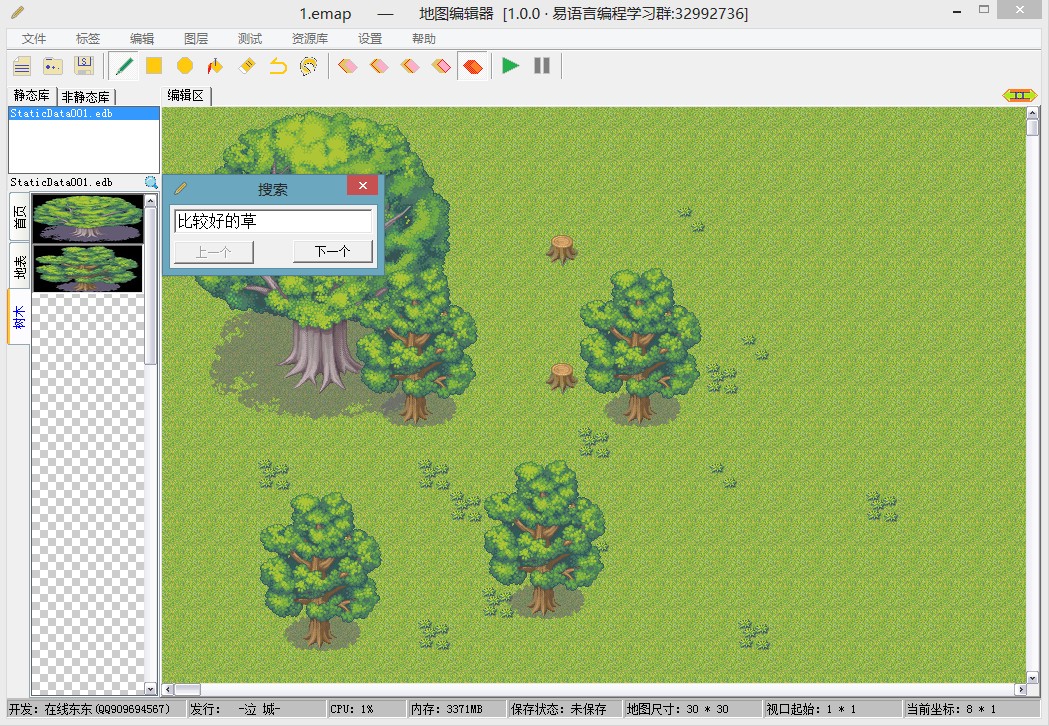Choose the paint bucket fill tool
The width and height of the screenshot is (1049, 726).
(x=215, y=66)
